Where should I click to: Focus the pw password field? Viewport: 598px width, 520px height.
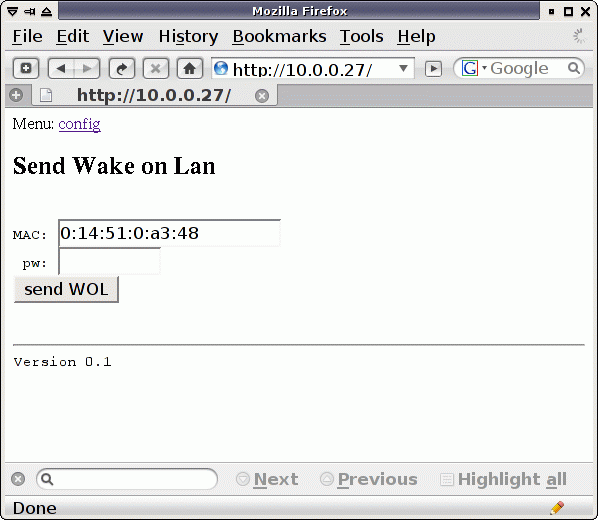[109, 261]
